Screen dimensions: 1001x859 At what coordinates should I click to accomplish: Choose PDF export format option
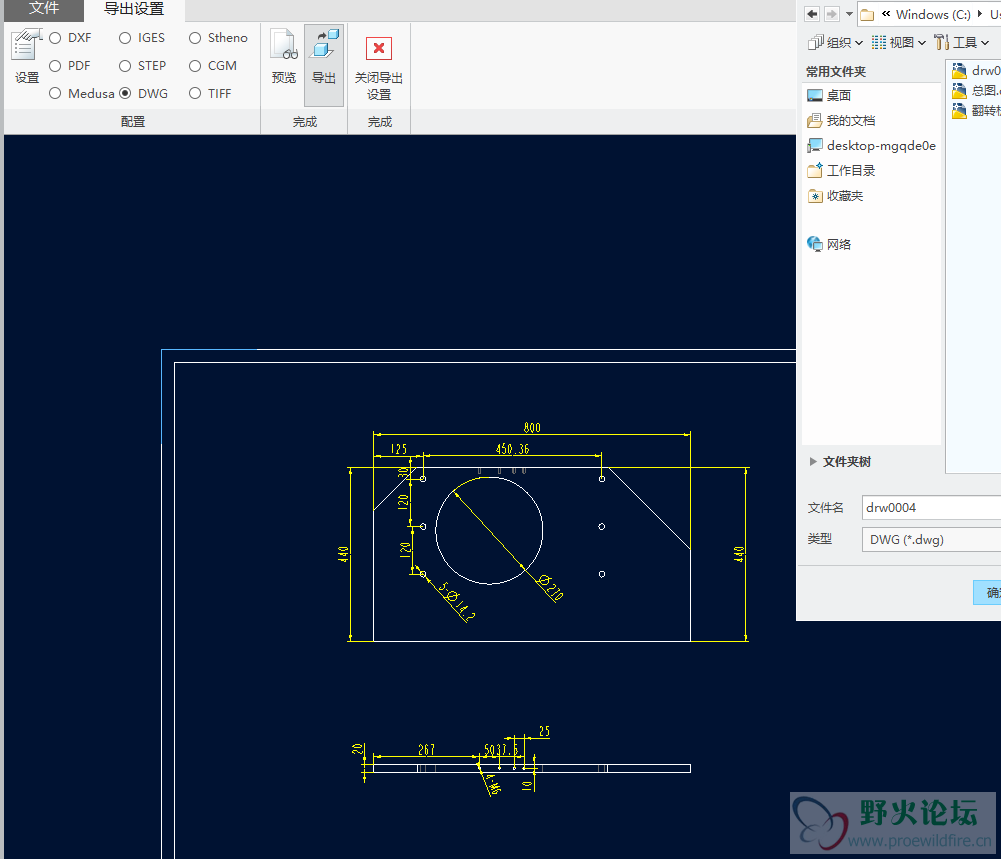point(56,66)
